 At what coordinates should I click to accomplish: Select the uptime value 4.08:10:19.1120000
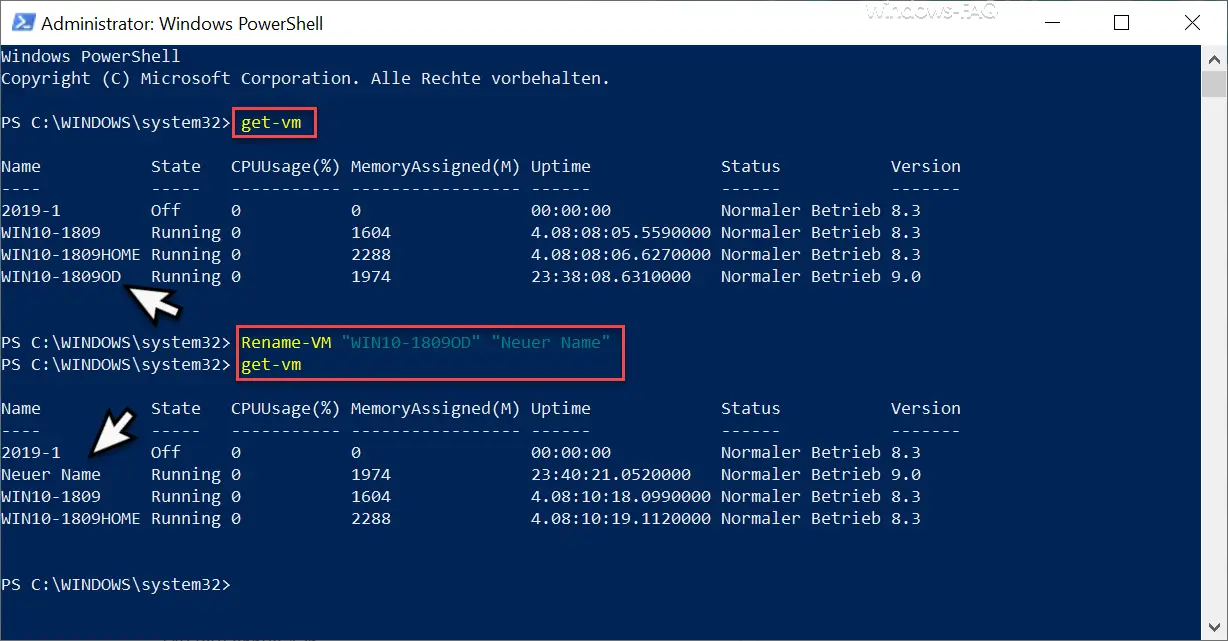tap(621, 519)
